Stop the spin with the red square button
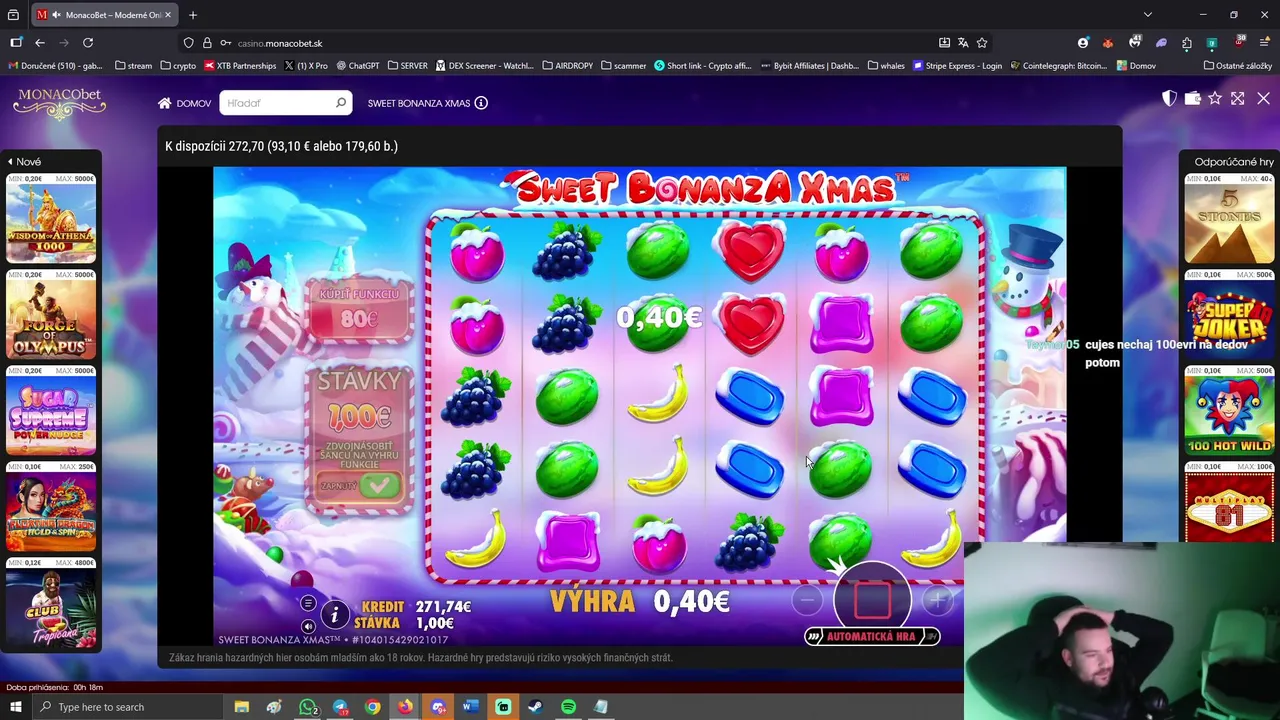This screenshot has width=1280, height=720. tap(872, 599)
